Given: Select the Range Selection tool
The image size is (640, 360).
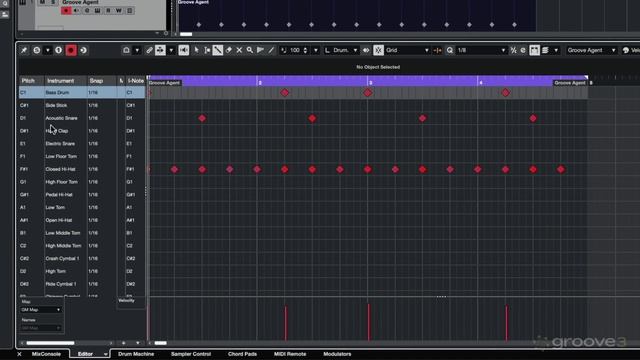Looking at the screenshot, I should click(207, 50).
